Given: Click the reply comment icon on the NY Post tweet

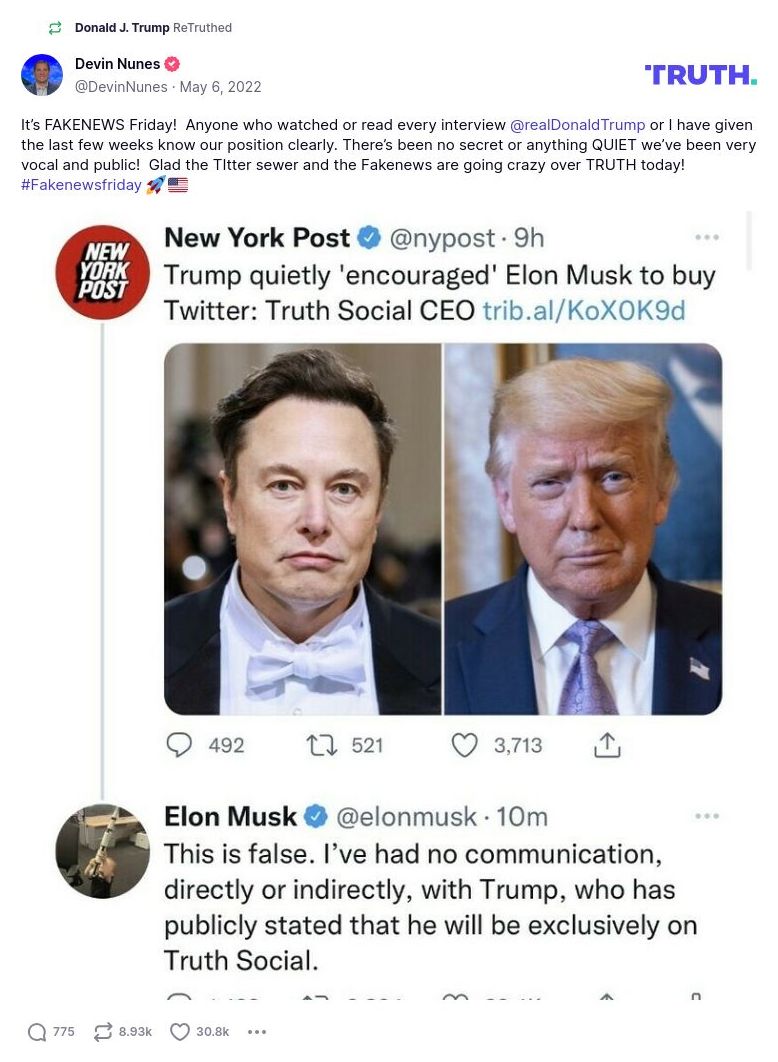Looking at the screenshot, I should point(178,745).
